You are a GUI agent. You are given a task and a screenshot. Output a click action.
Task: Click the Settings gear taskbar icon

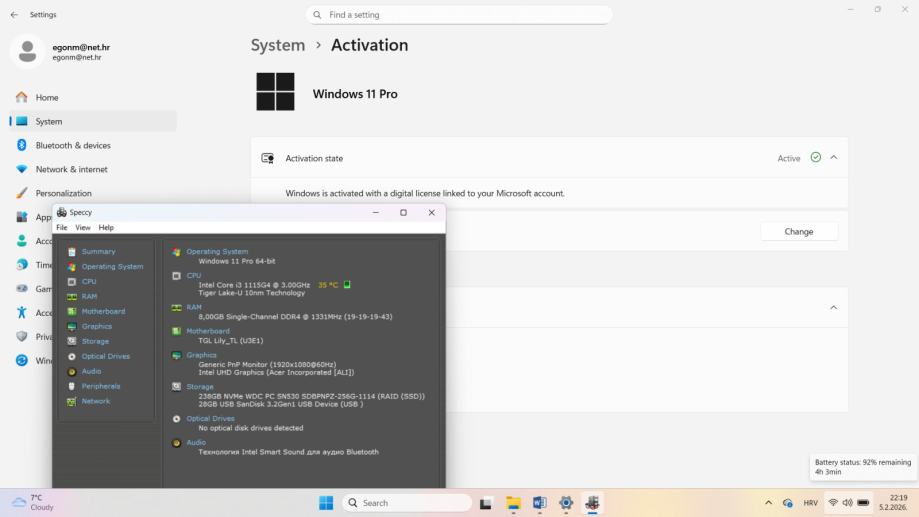coord(566,503)
